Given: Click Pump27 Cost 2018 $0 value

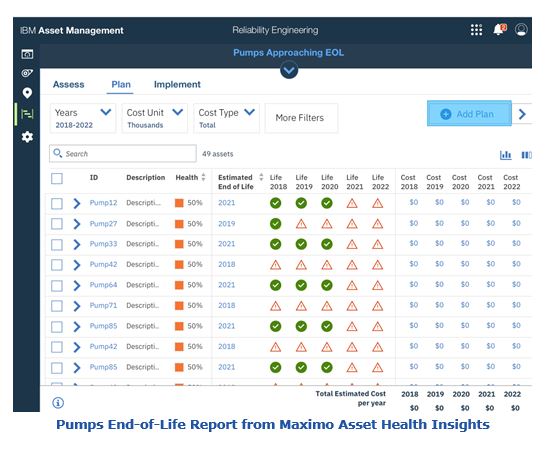Looking at the screenshot, I should pyautogui.click(x=414, y=223).
